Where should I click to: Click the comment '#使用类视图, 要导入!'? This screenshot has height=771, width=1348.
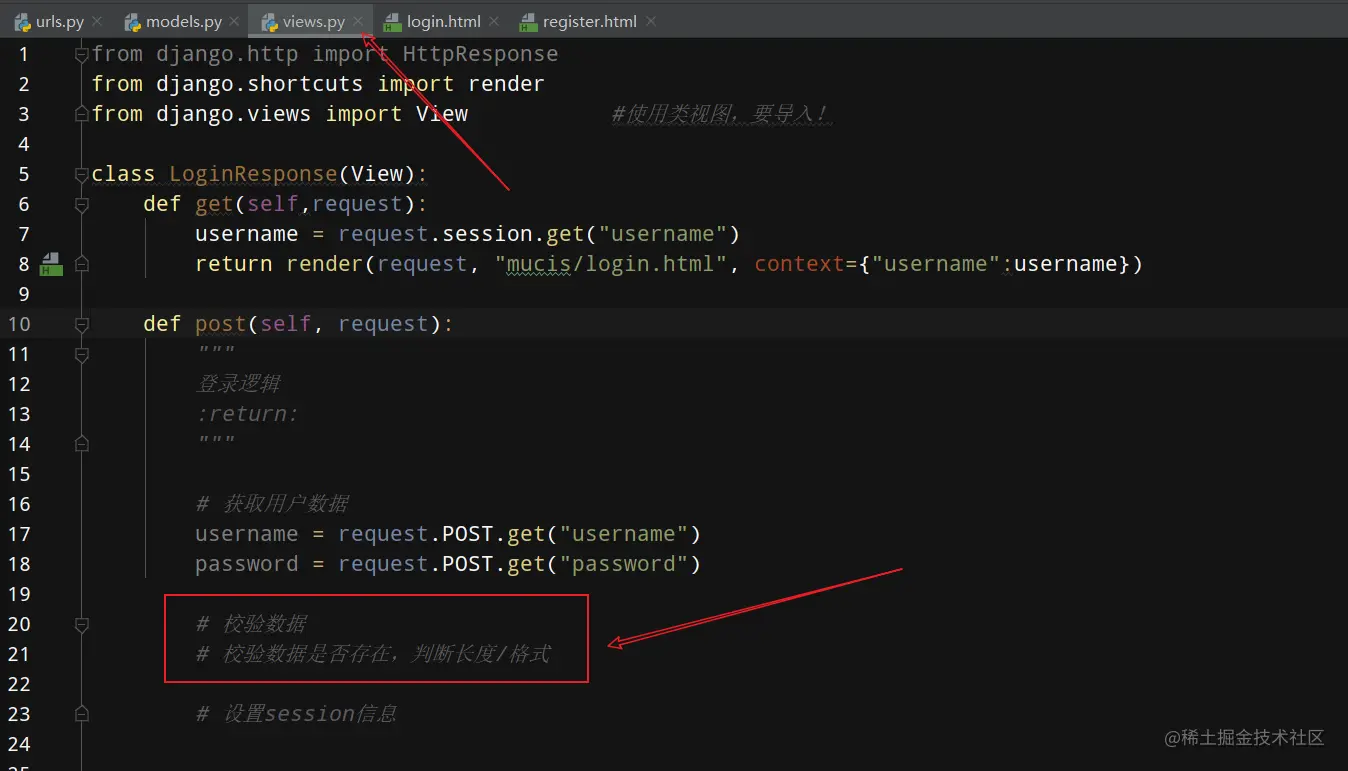[720, 114]
